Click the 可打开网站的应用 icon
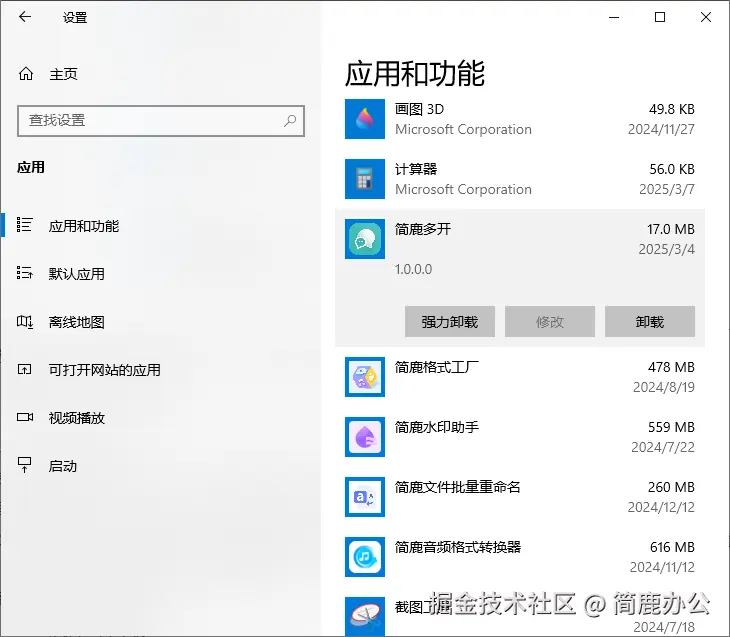The width and height of the screenshot is (730, 637). [24, 369]
